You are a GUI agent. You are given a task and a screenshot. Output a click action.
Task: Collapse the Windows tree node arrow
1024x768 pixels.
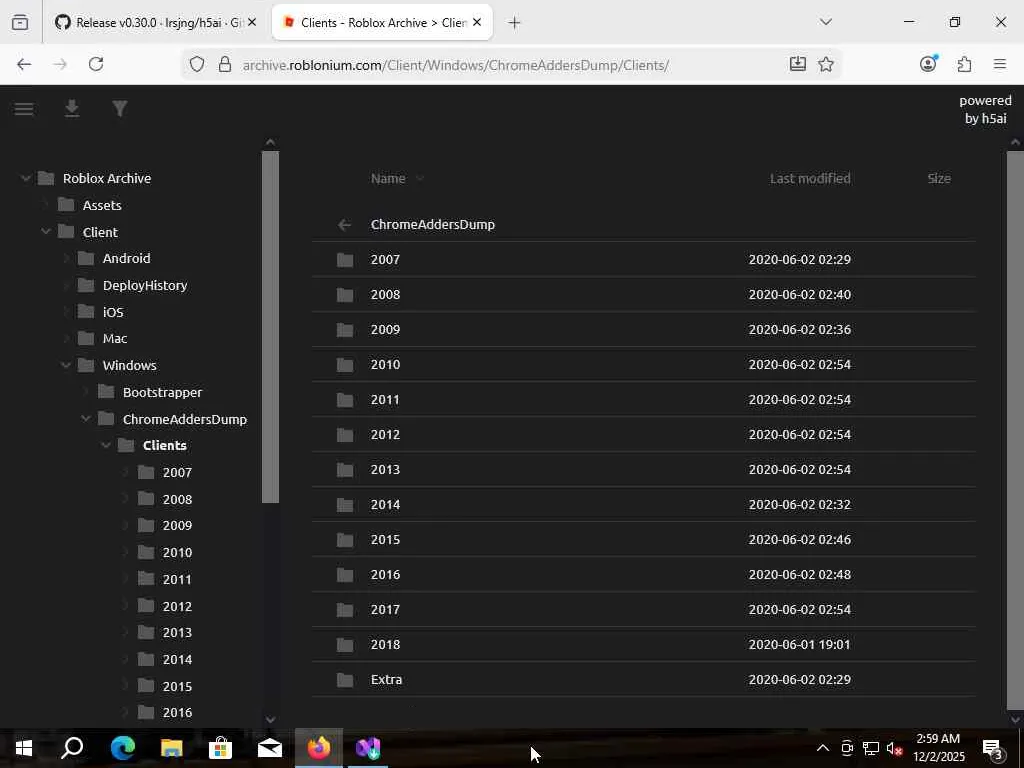coord(66,365)
